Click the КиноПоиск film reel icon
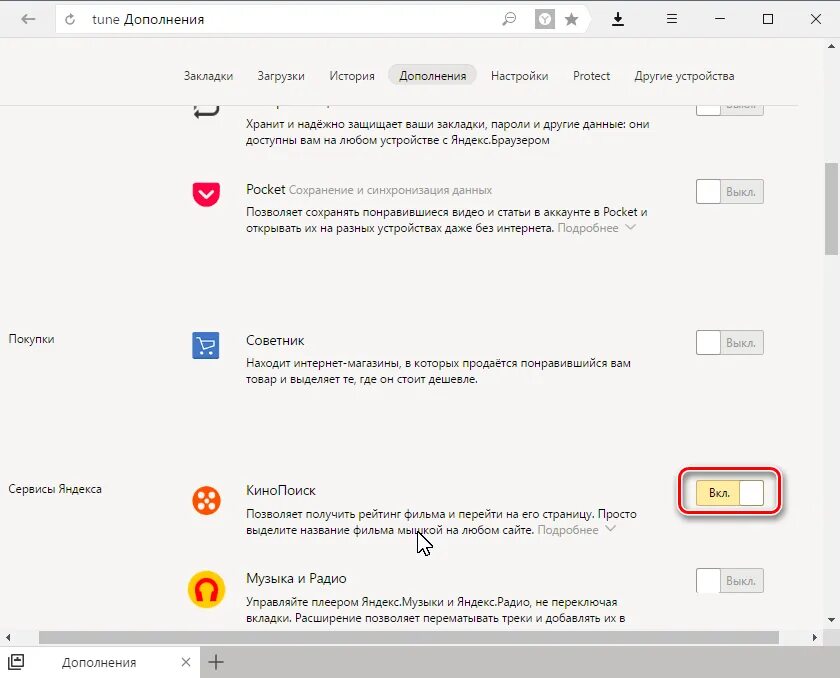Viewport: 840px width, 678px height. tap(206, 500)
